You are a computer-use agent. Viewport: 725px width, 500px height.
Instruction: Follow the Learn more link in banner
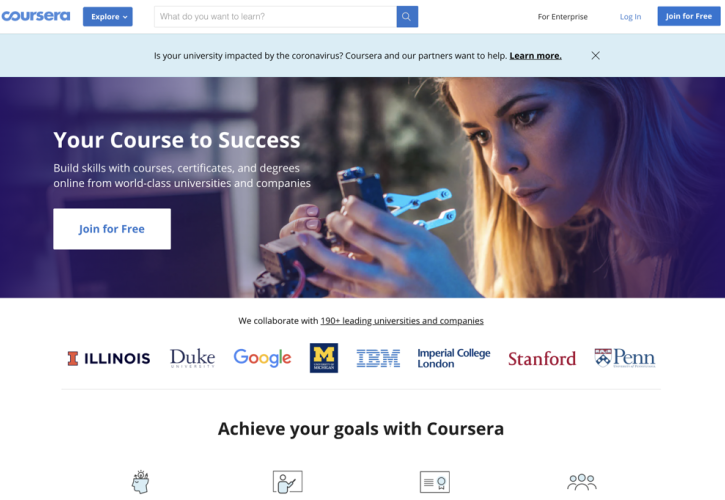[x=535, y=56]
